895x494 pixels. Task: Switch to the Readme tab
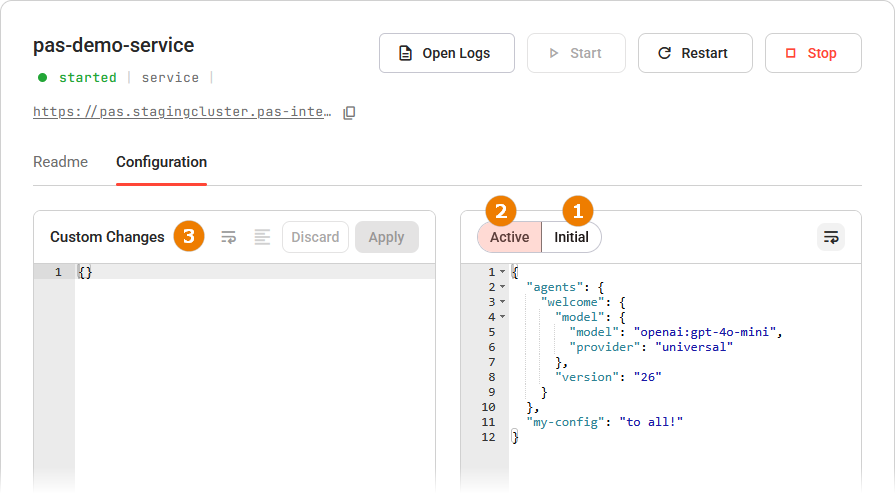(61, 162)
